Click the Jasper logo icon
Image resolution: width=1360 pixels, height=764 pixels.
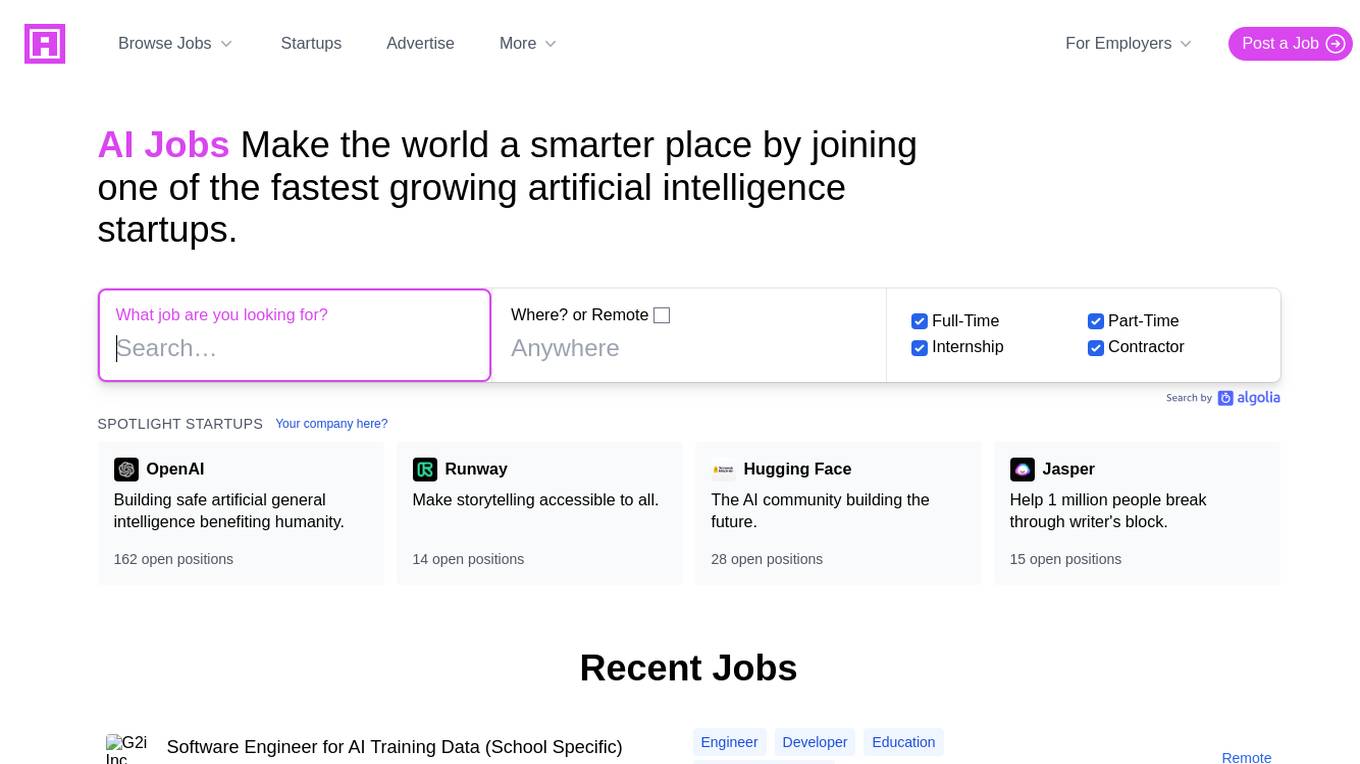coord(1022,469)
